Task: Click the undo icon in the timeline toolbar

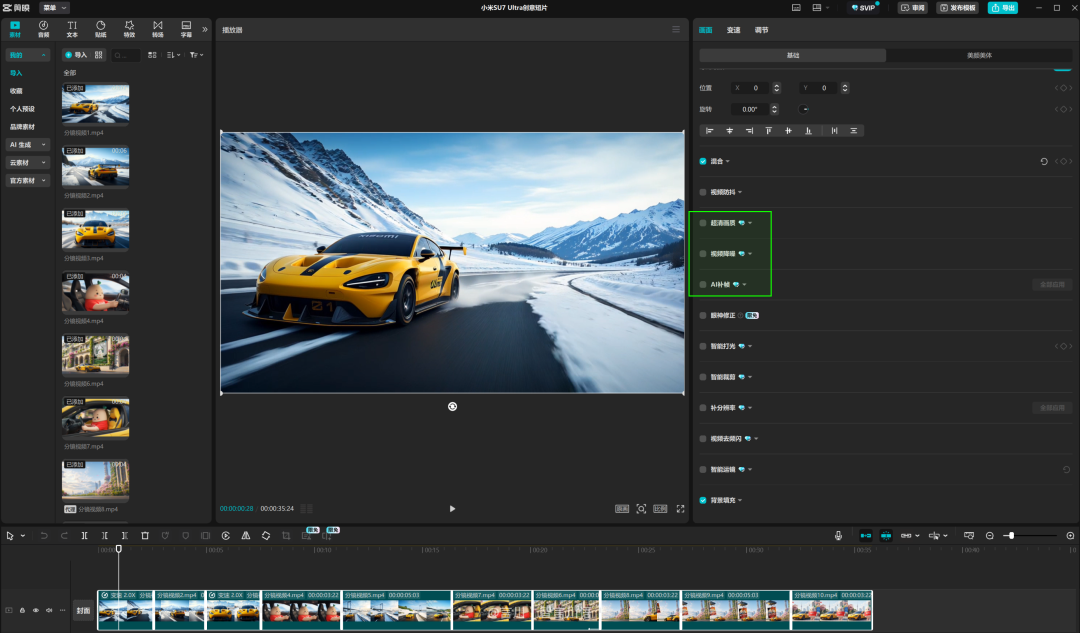Action: click(43, 535)
